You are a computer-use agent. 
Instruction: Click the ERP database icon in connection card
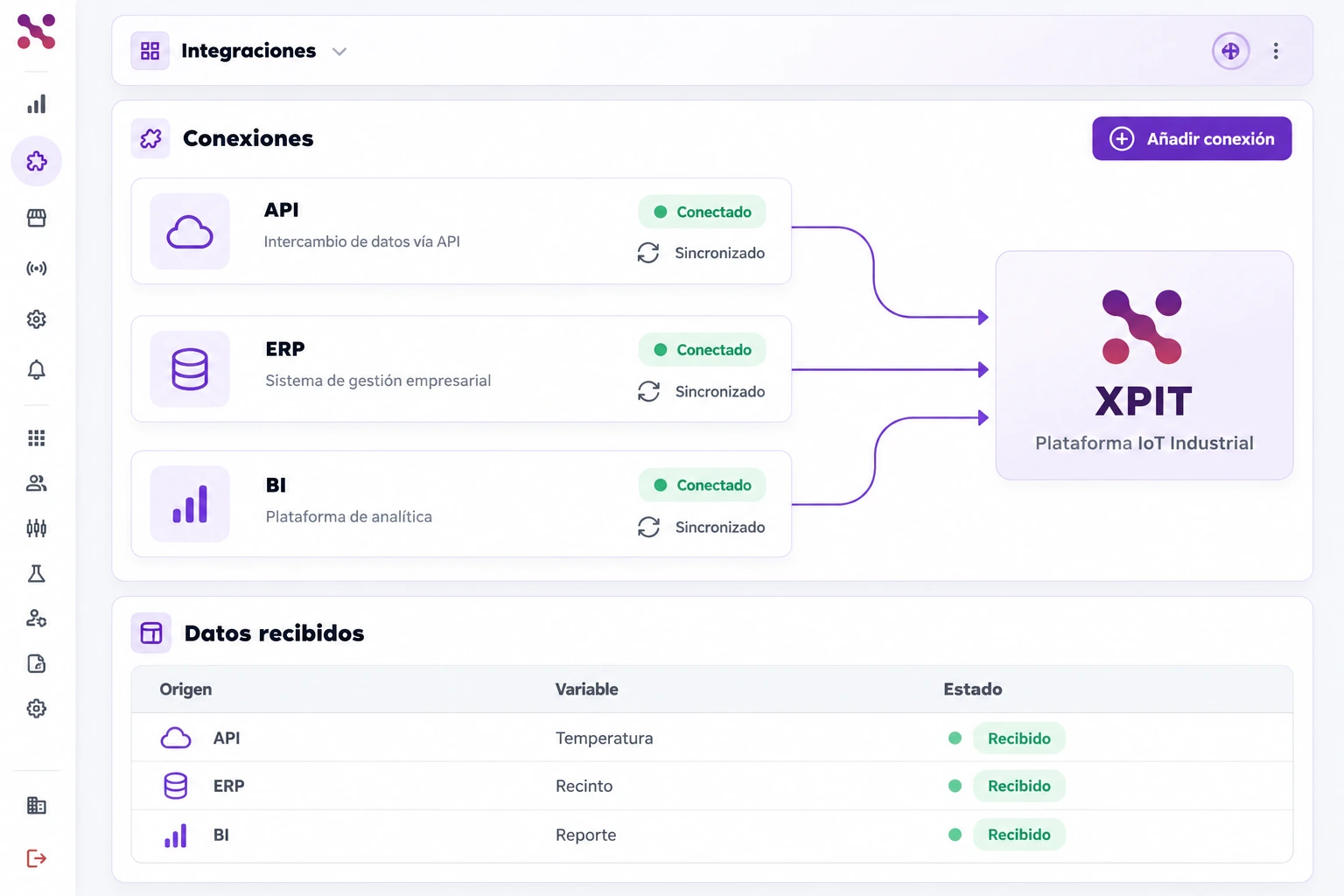point(190,369)
